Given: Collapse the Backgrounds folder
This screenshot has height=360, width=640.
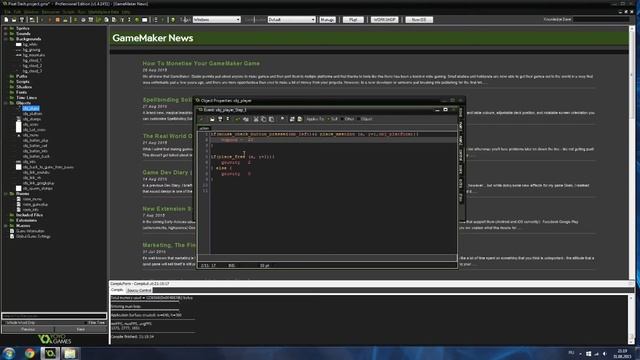Looking at the screenshot, I should pos(5,39).
